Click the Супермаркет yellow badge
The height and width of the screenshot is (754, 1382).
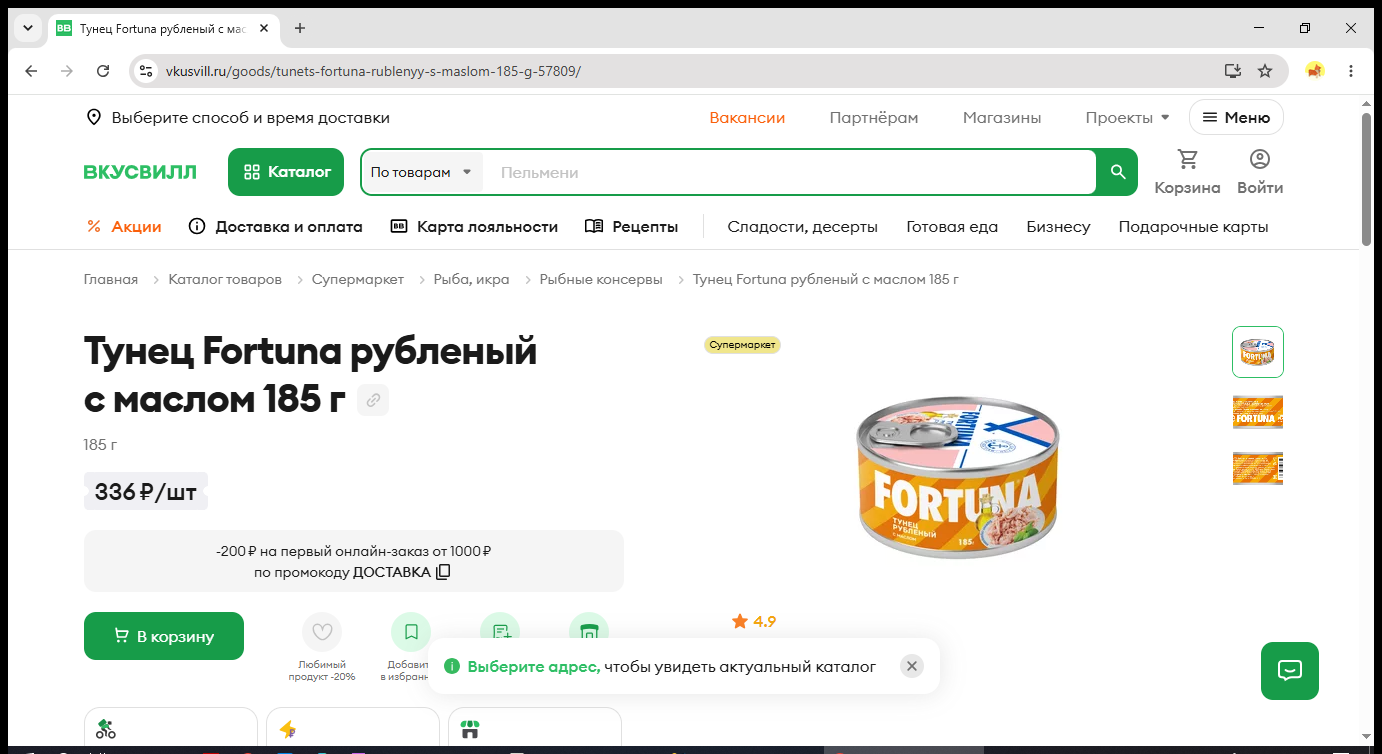[742, 345]
